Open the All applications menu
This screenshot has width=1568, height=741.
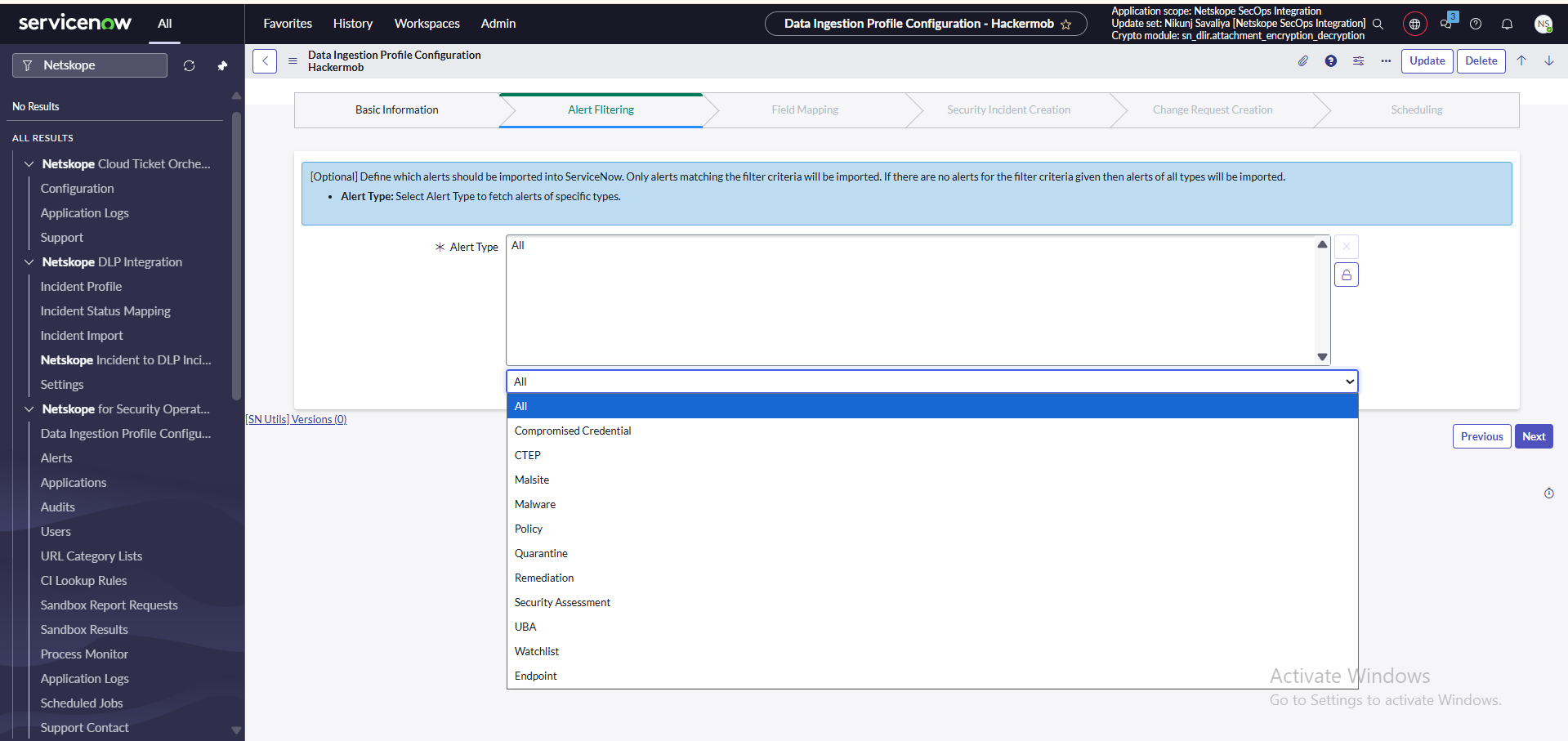(164, 24)
